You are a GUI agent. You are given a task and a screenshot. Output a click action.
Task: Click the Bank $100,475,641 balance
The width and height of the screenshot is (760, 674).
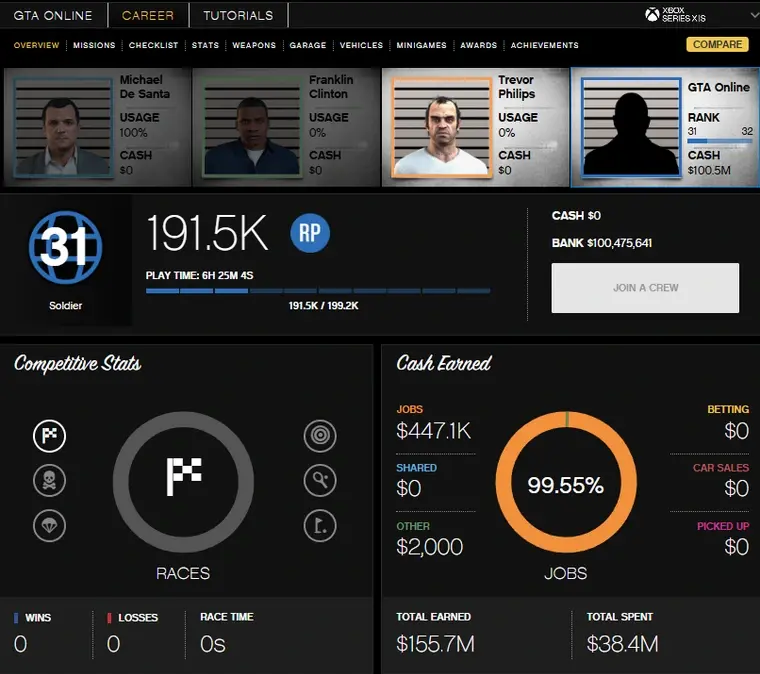tap(602, 243)
